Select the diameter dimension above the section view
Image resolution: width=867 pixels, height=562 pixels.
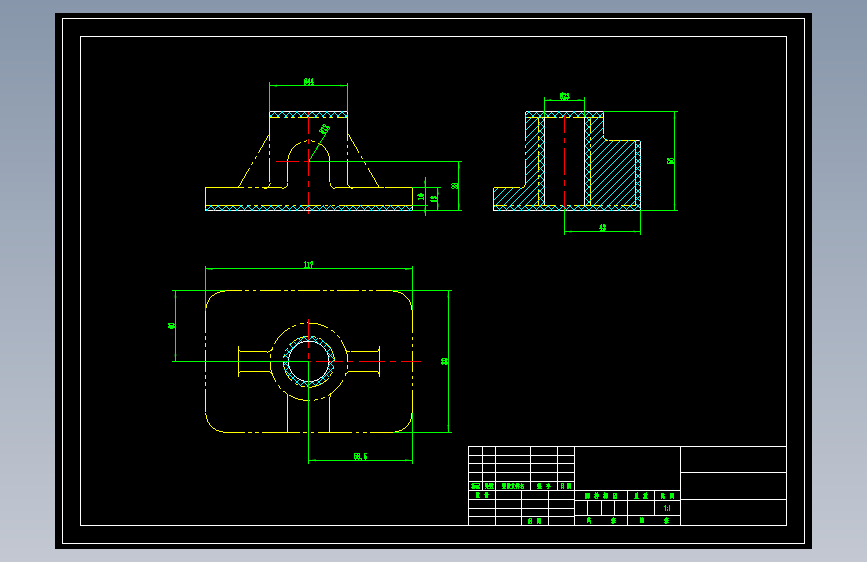(x=565, y=96)
